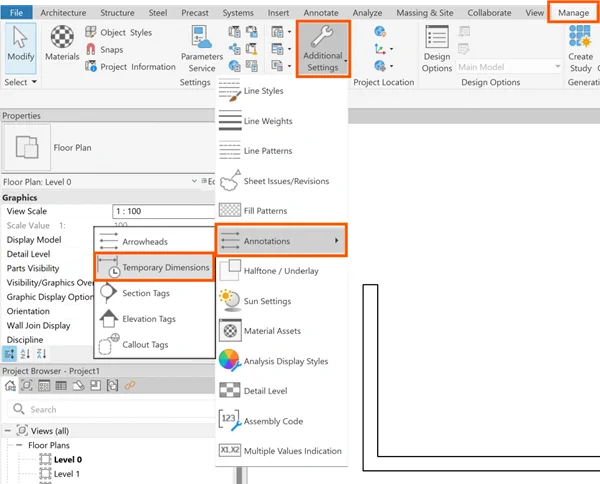600x484 pixels.
Task: Open Analysis Display Styles
Action: coord(282,361)
